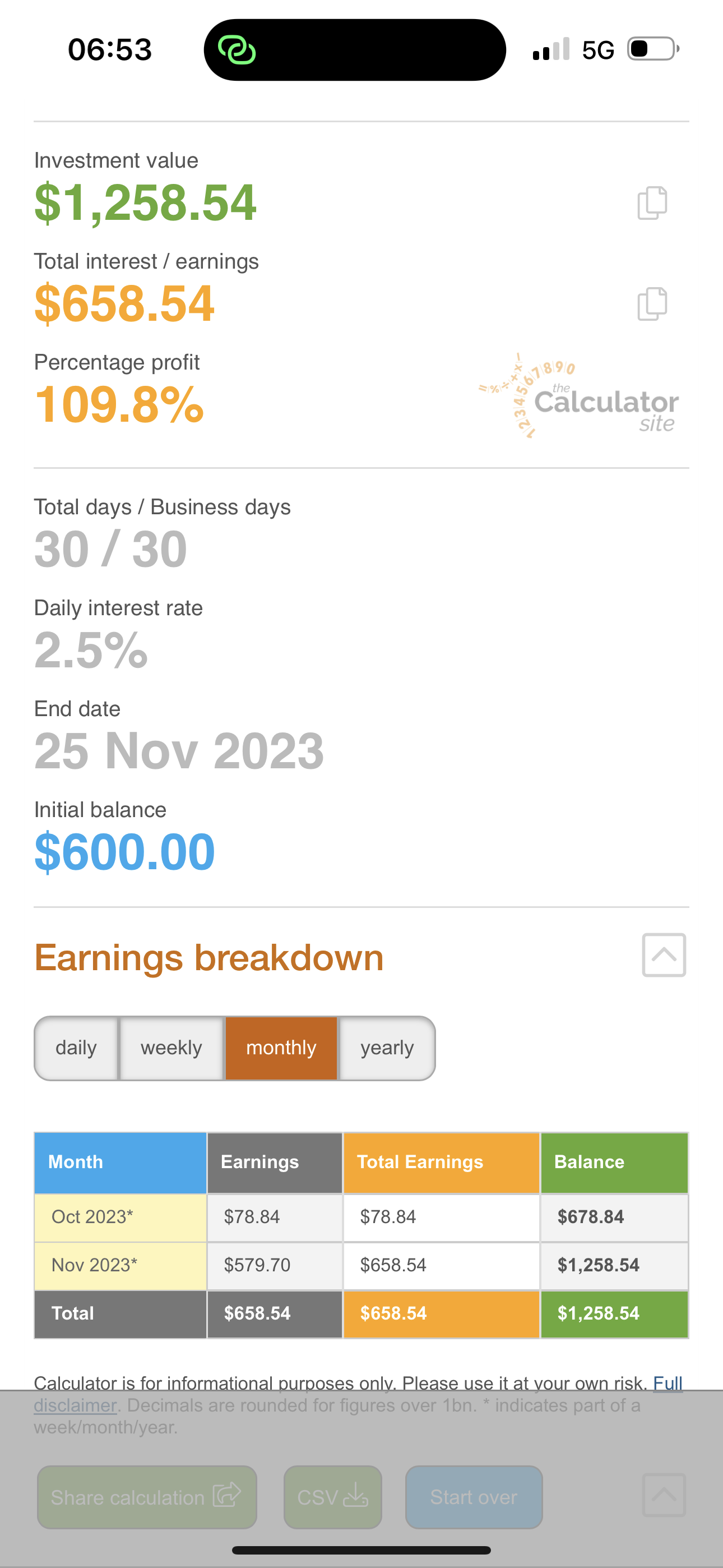Collapse the Earnings breakdown section
723x1568 pixels.
[x=664, y=954]
